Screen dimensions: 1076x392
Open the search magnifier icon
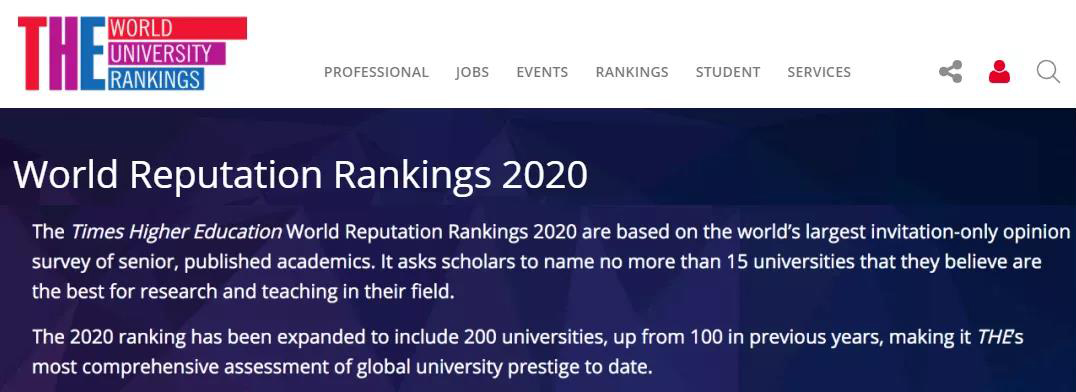tap(1049, 71)
